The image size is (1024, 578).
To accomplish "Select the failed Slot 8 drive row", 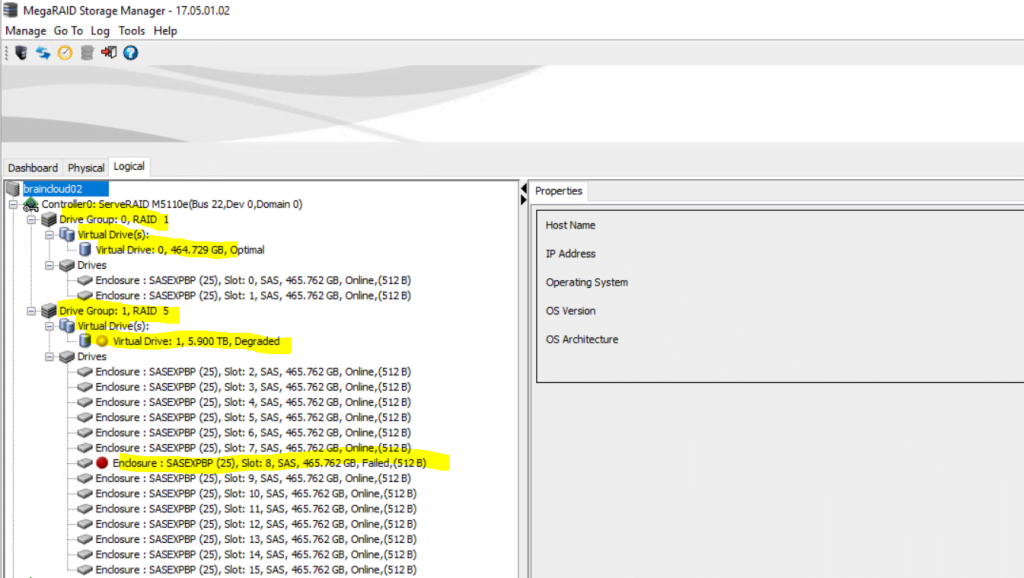I will click(269, 463).
